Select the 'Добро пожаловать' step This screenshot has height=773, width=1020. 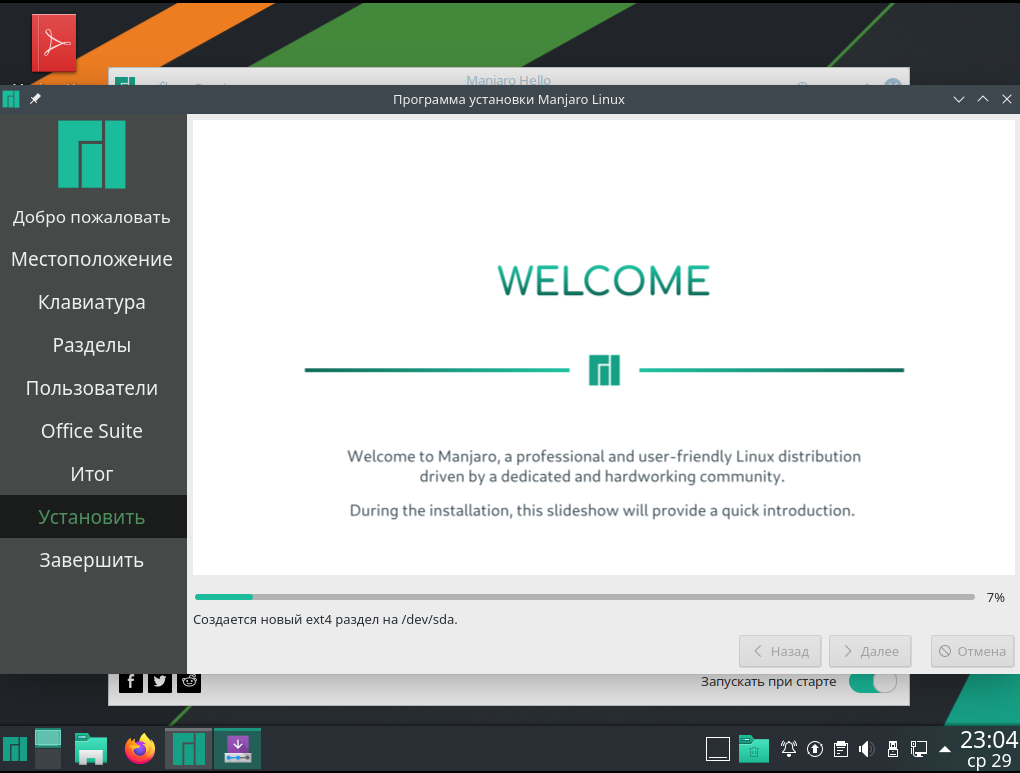click(92, 217)
